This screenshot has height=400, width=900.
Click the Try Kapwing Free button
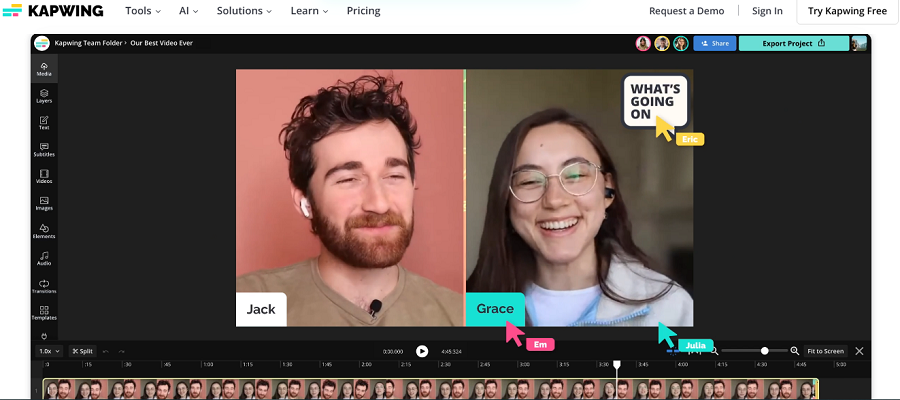[847, 11]
